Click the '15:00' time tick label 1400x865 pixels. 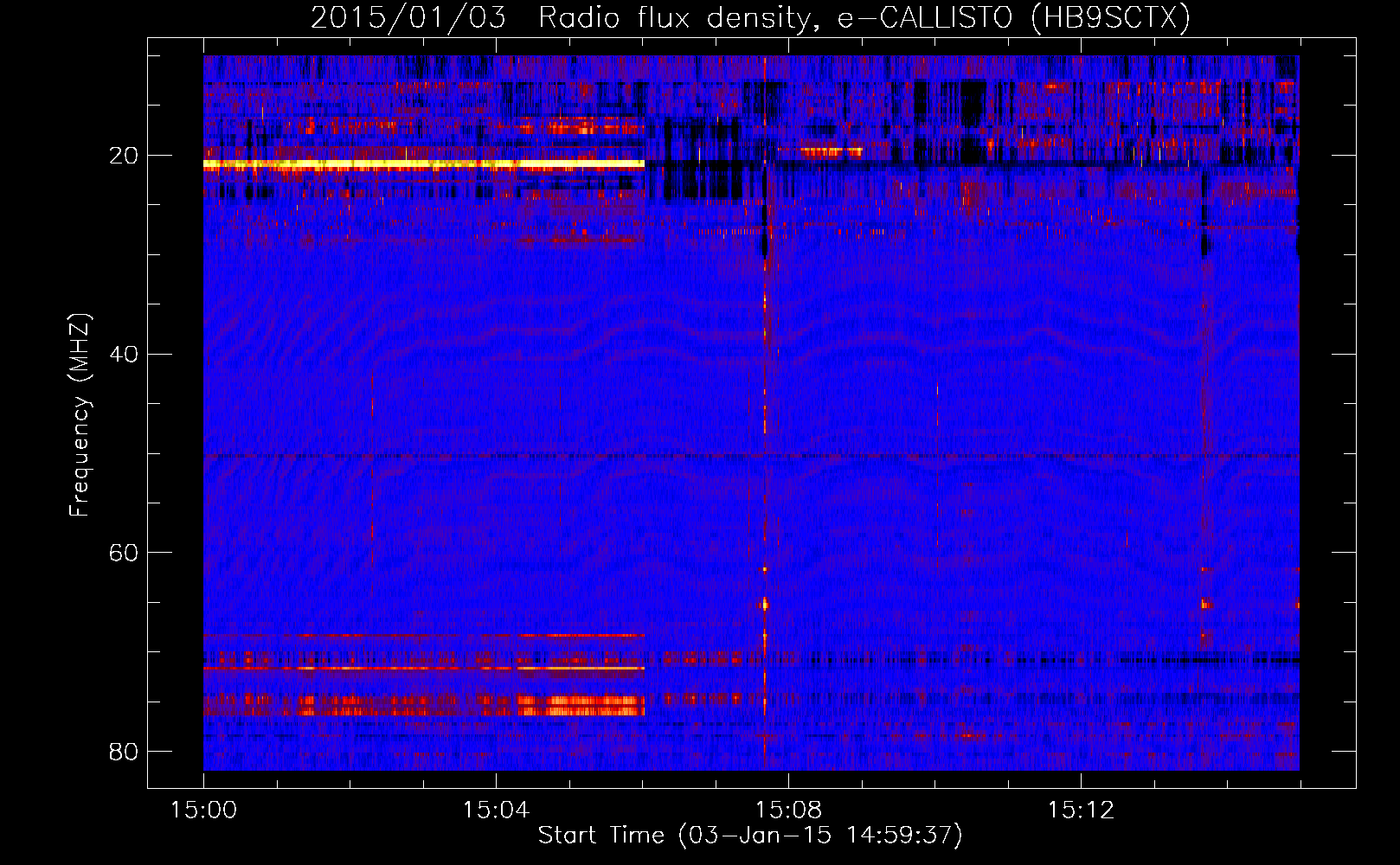click(x=203, y=811)
